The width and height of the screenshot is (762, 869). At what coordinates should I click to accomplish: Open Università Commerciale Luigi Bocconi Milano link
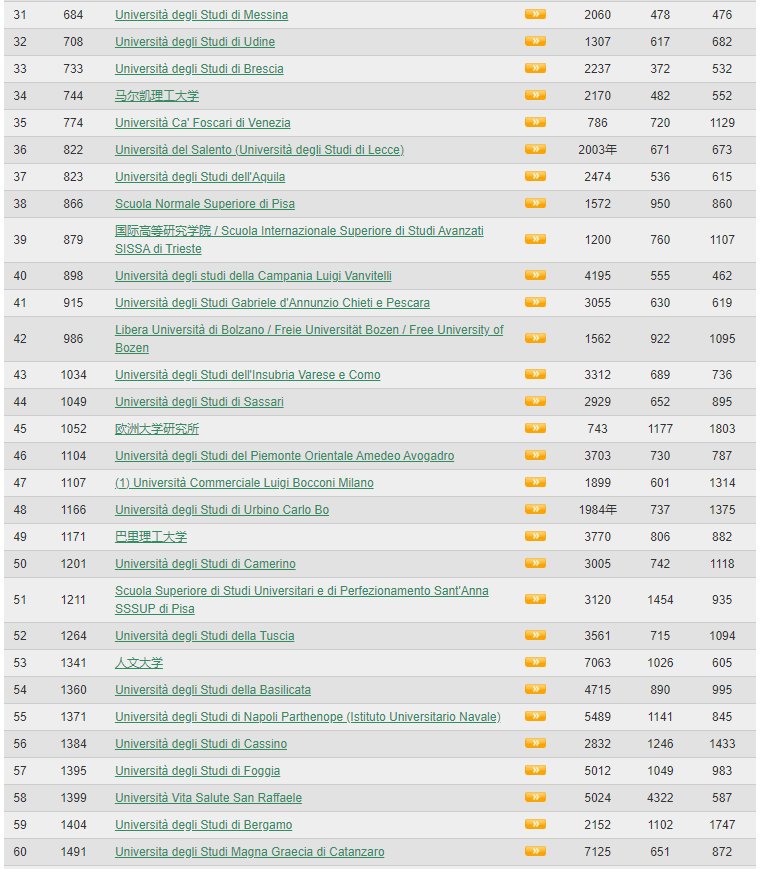[244, 483]
